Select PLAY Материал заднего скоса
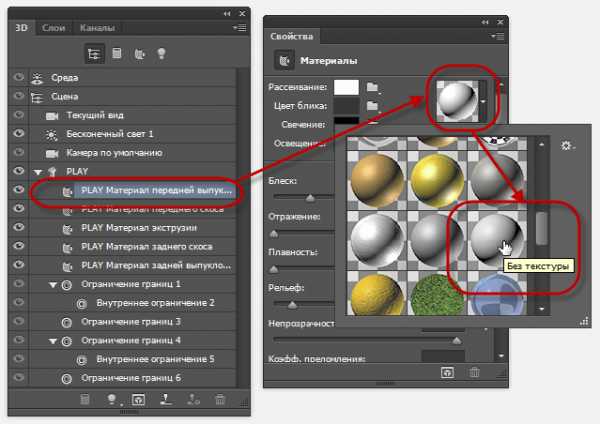The image size is (600, 424). coord(133,246)
